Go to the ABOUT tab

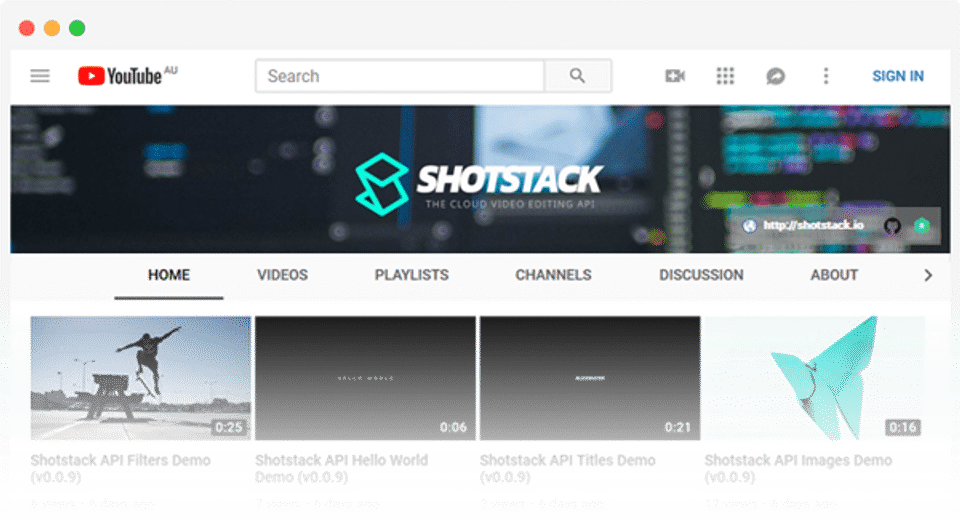tap(834, 275)
